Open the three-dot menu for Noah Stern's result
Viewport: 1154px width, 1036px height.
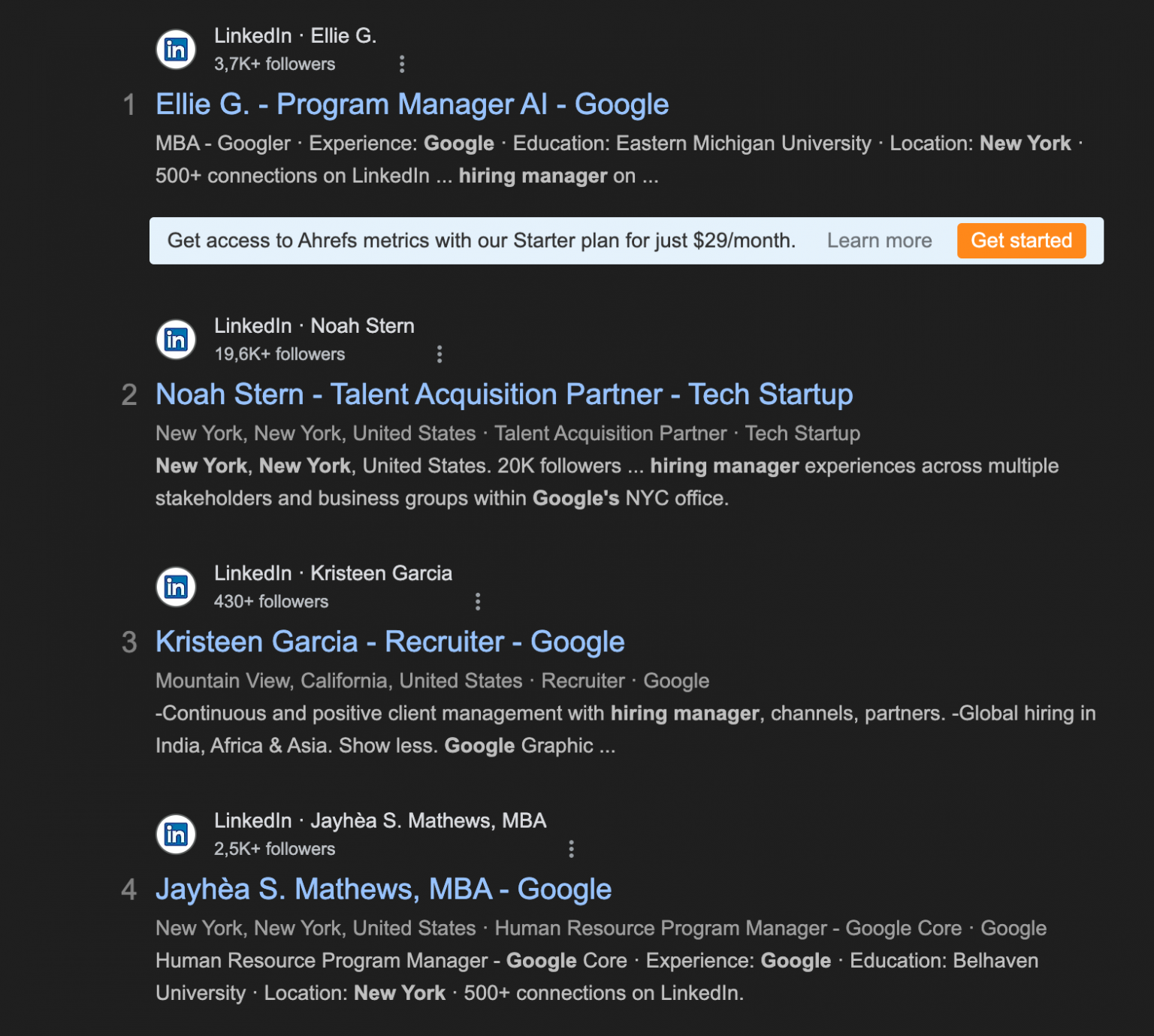440,354
